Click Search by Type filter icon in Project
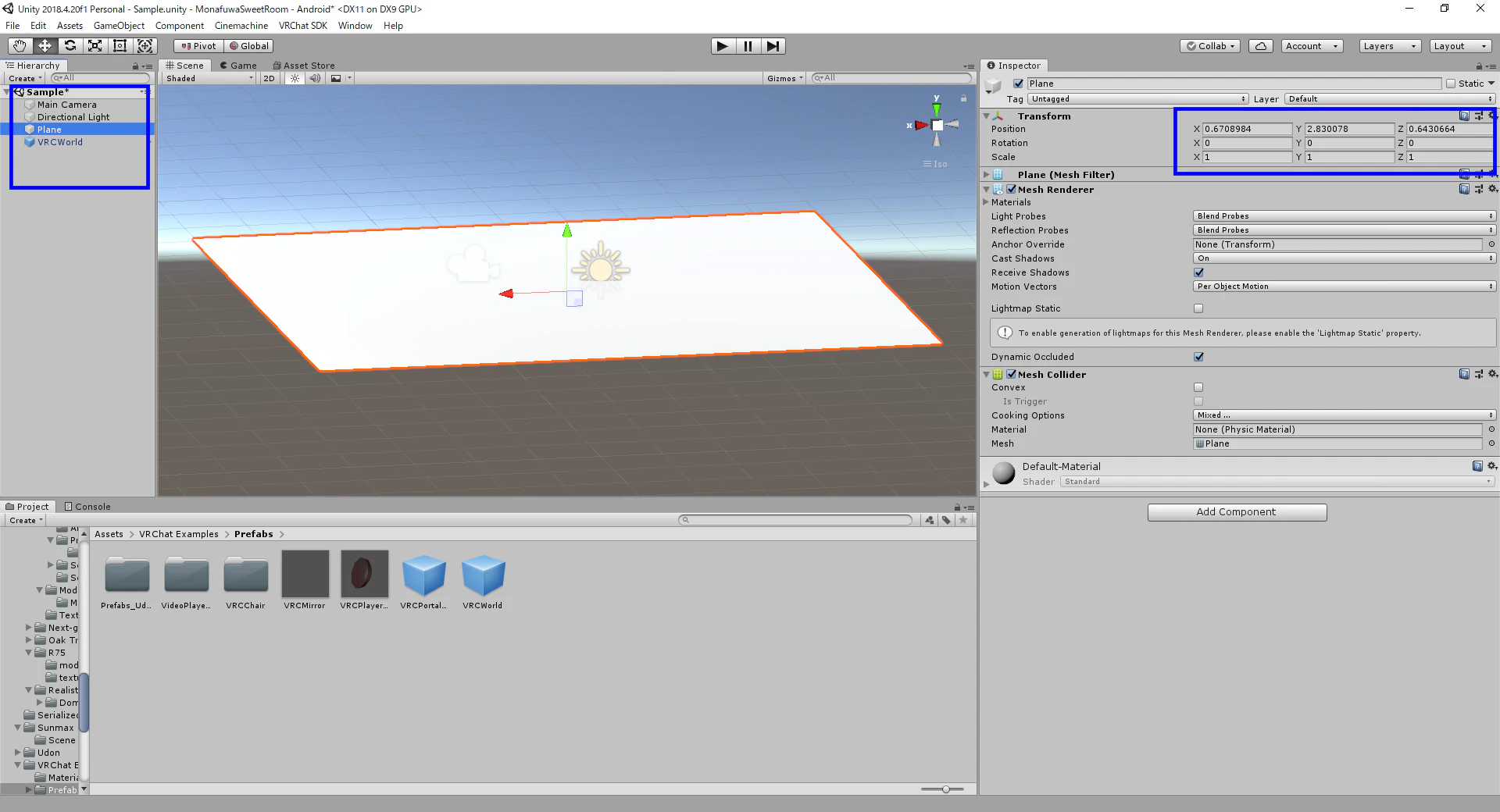 tap(929, 520)
